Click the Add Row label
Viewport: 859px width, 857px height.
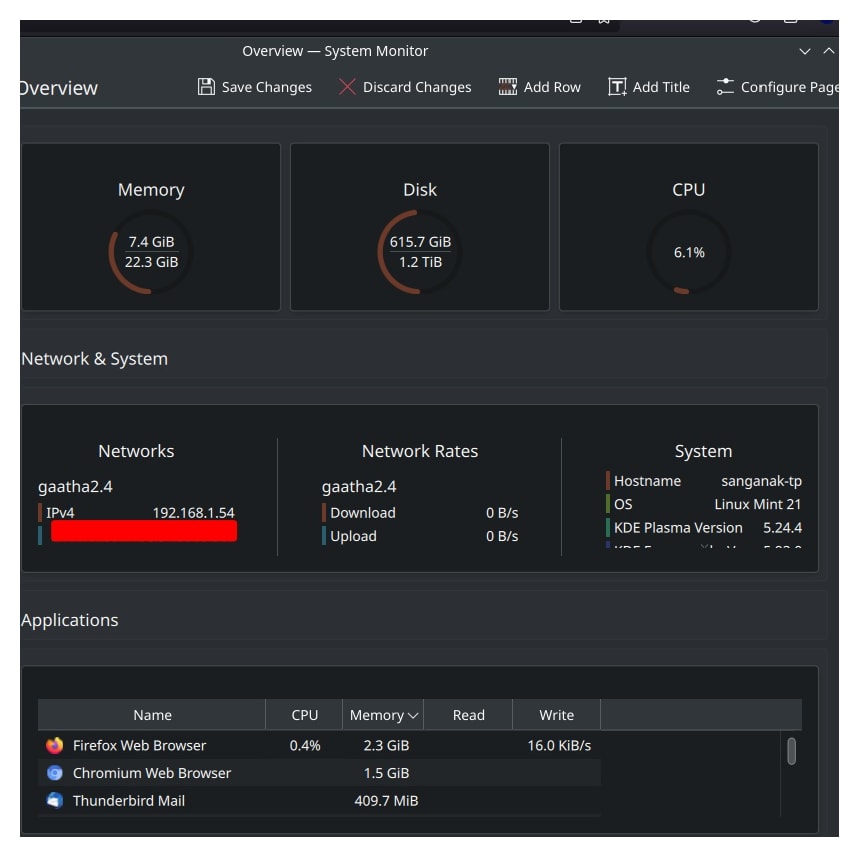pos(552,87)
